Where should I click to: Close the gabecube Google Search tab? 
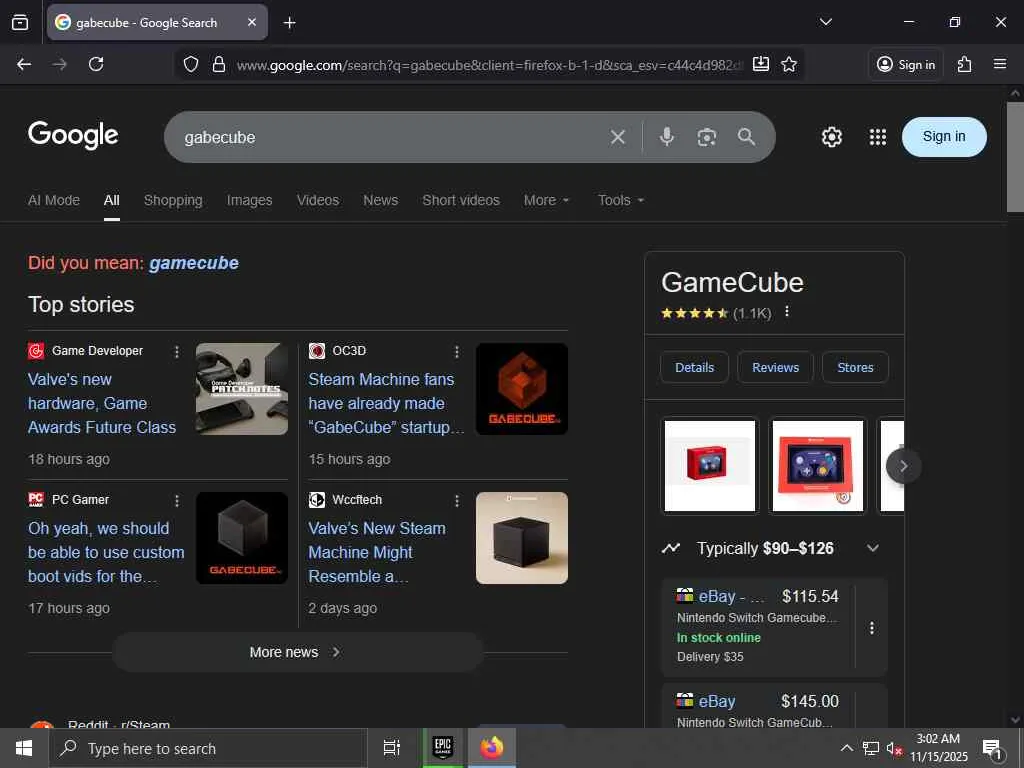252,22
